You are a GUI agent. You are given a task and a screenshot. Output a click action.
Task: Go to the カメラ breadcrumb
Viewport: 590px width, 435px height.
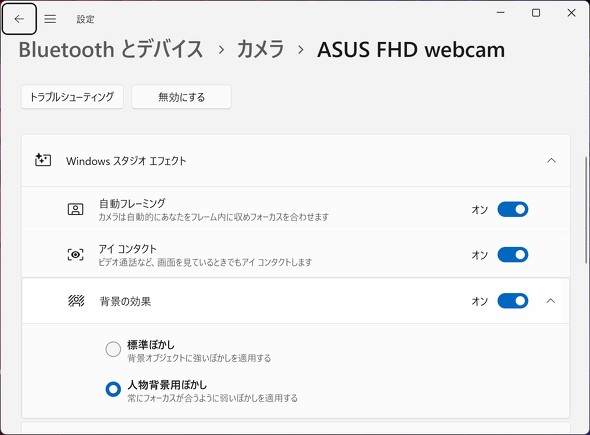click(x=260, y=50)
